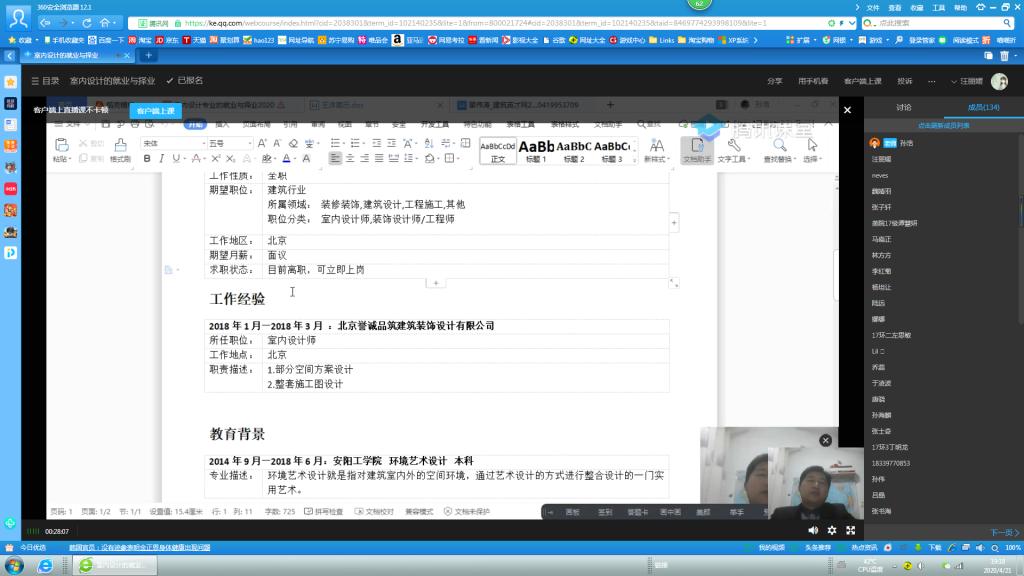
Task: Select the 成员(134) members tab
Action: pyautogui.click(x=983, y=107)
